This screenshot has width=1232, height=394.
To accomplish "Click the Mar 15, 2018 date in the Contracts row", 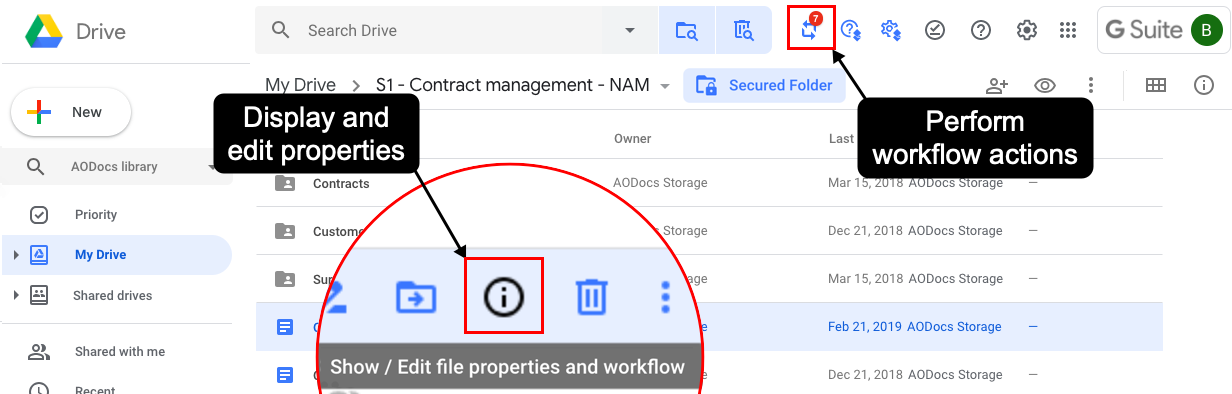I will tap(866, 183).
